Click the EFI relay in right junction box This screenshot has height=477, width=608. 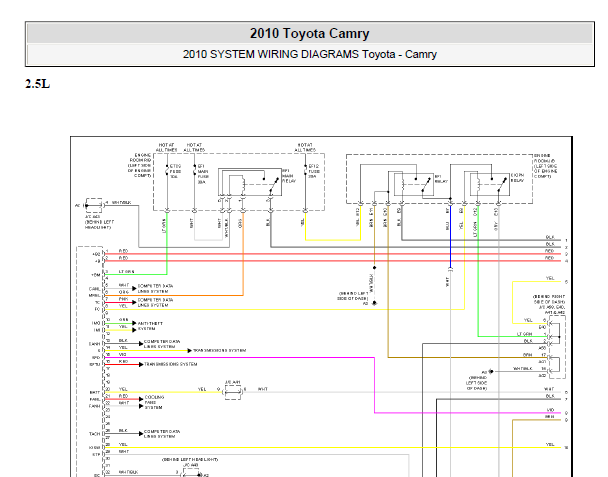(x=414, y=184)
